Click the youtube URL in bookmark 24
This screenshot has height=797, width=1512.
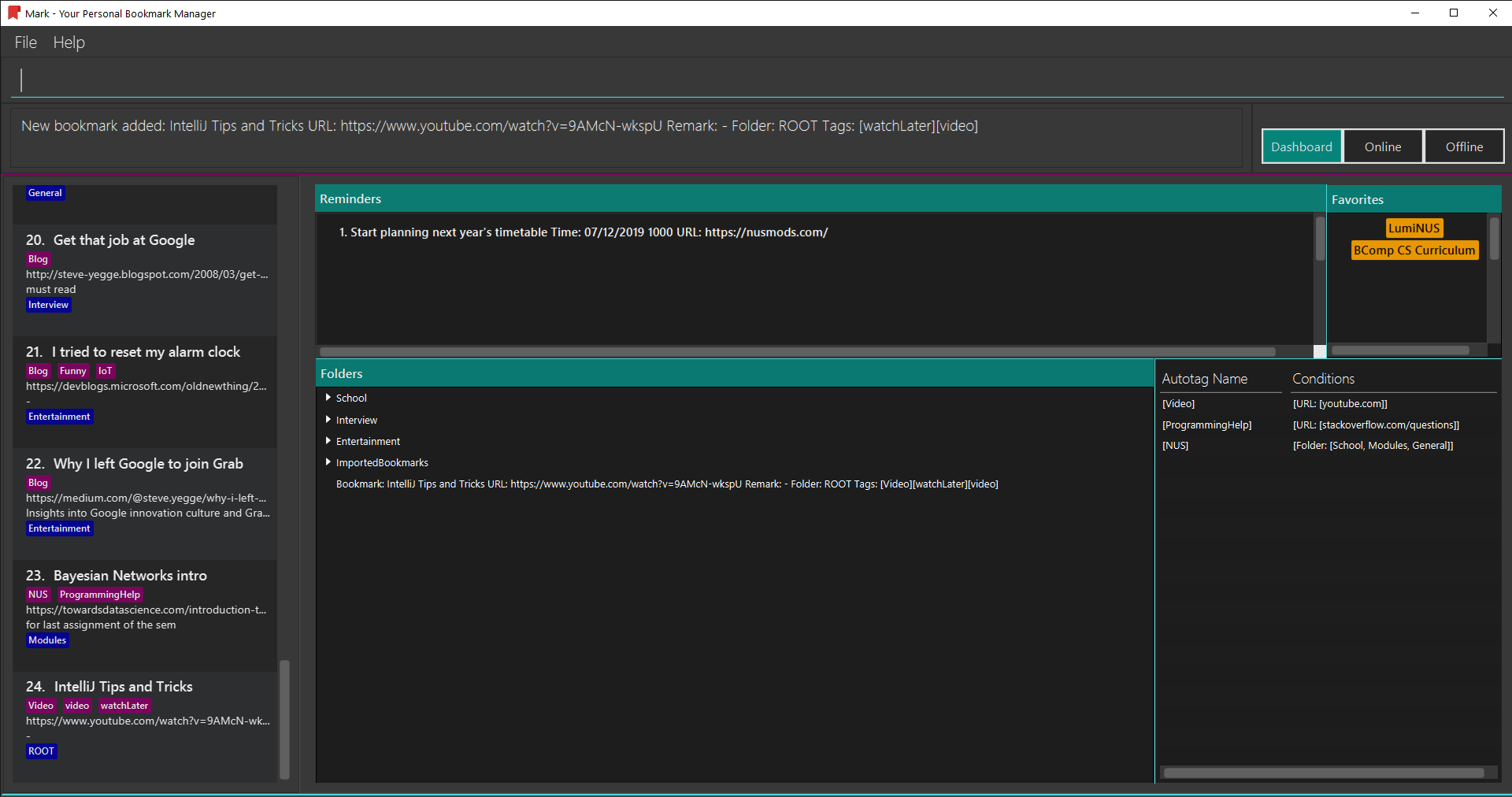click(x=148, y=721)
